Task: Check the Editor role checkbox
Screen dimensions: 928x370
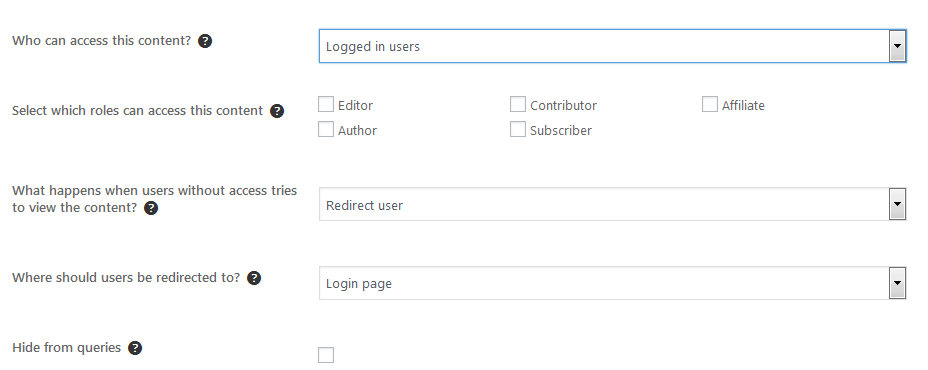Action: pos(326,104)
